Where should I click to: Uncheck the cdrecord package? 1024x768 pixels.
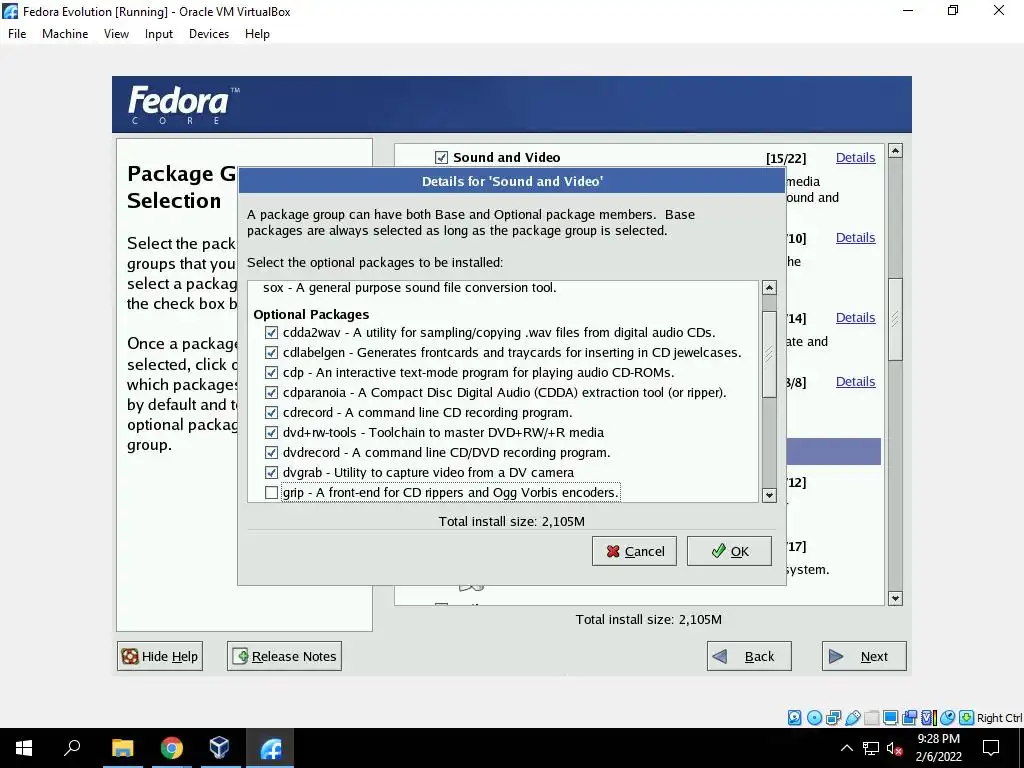[x=271, y=413]
